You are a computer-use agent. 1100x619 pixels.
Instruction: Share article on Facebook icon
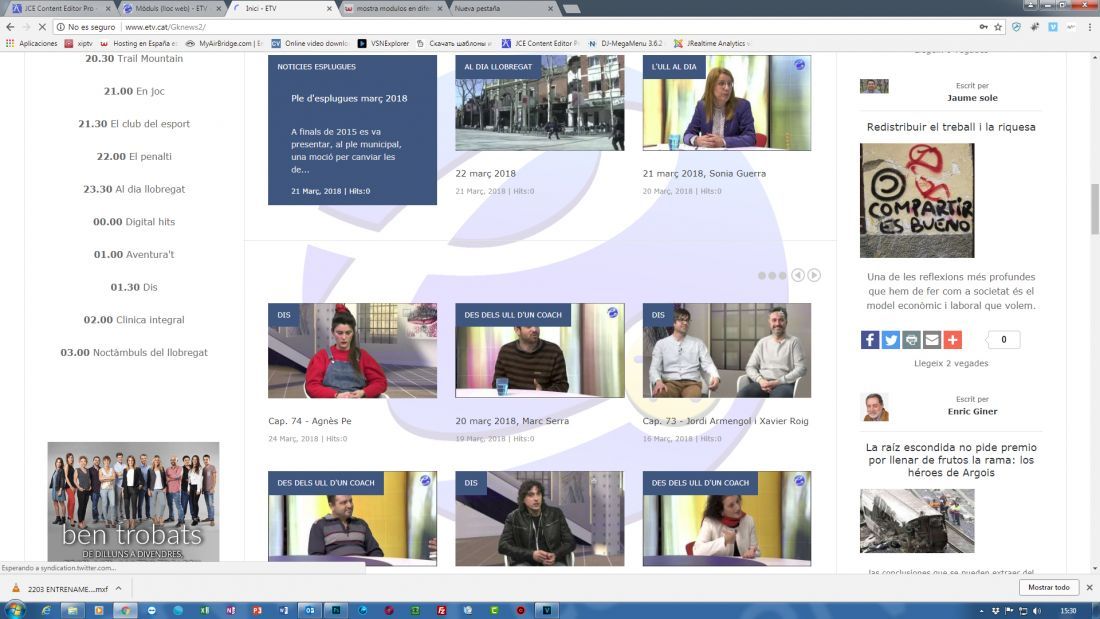click(870, 340)
